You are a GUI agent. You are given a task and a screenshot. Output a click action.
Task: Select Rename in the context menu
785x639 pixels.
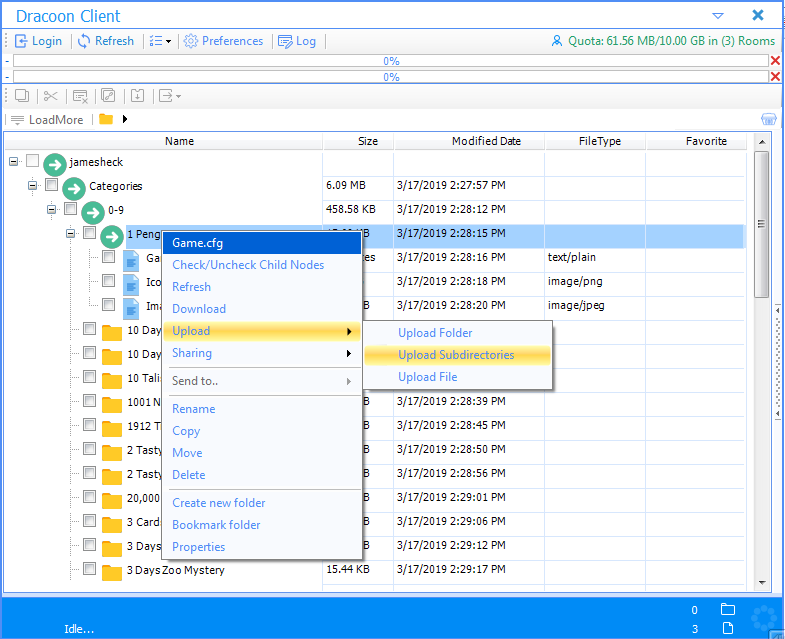tap(261, 409)
